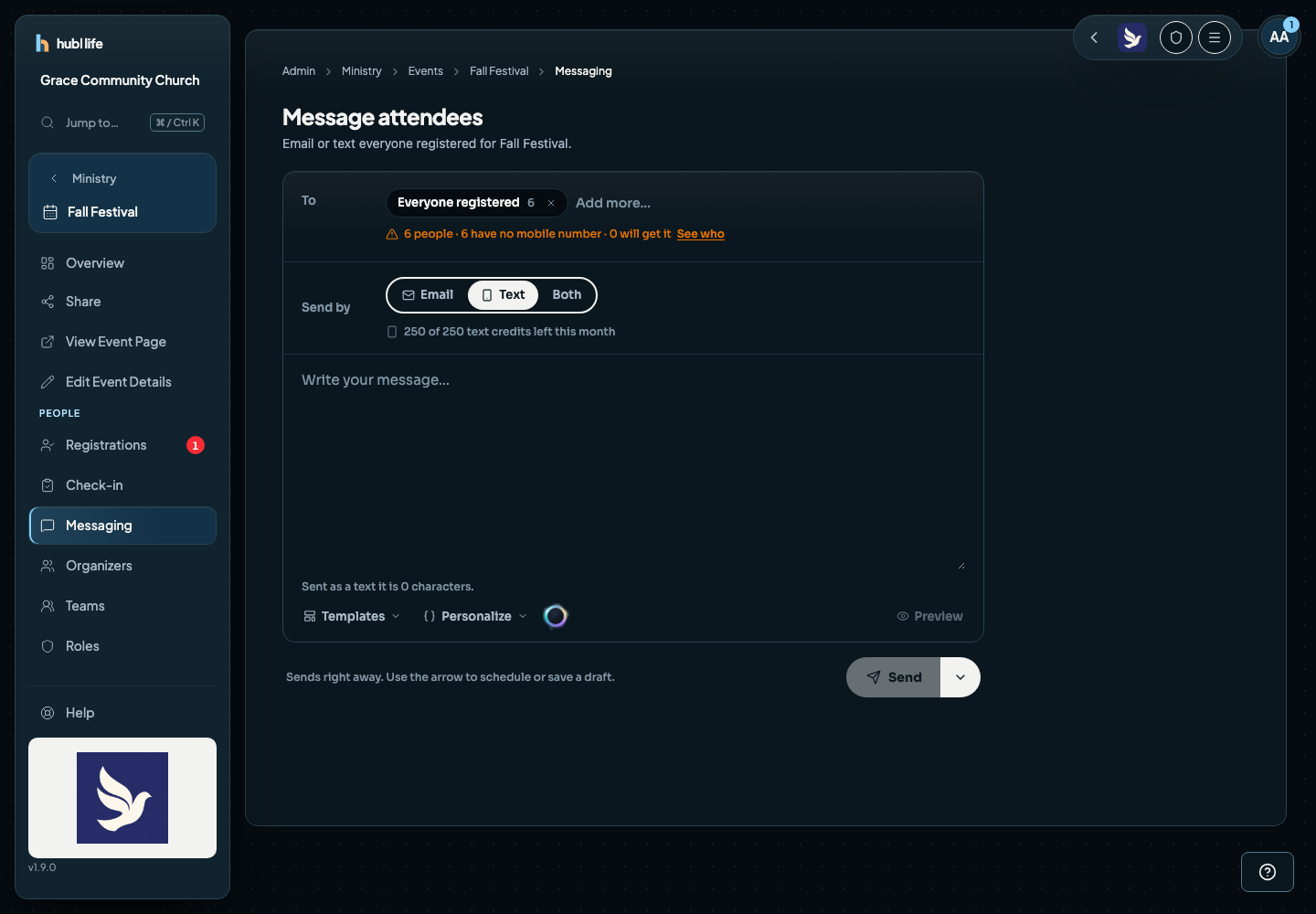Open Organizers in the sidebar
This screenshot has width=1316, height=914.
coord(122,566)
